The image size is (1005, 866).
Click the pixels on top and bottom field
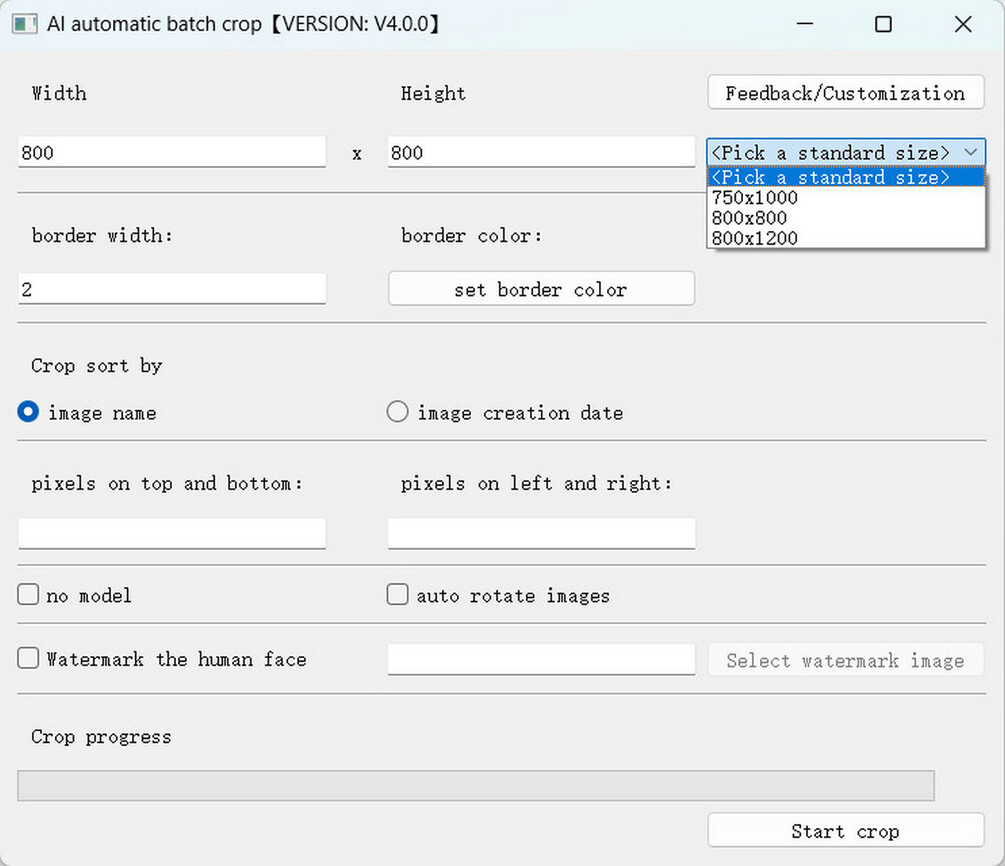pyautogui.click(x=172, y=533)
